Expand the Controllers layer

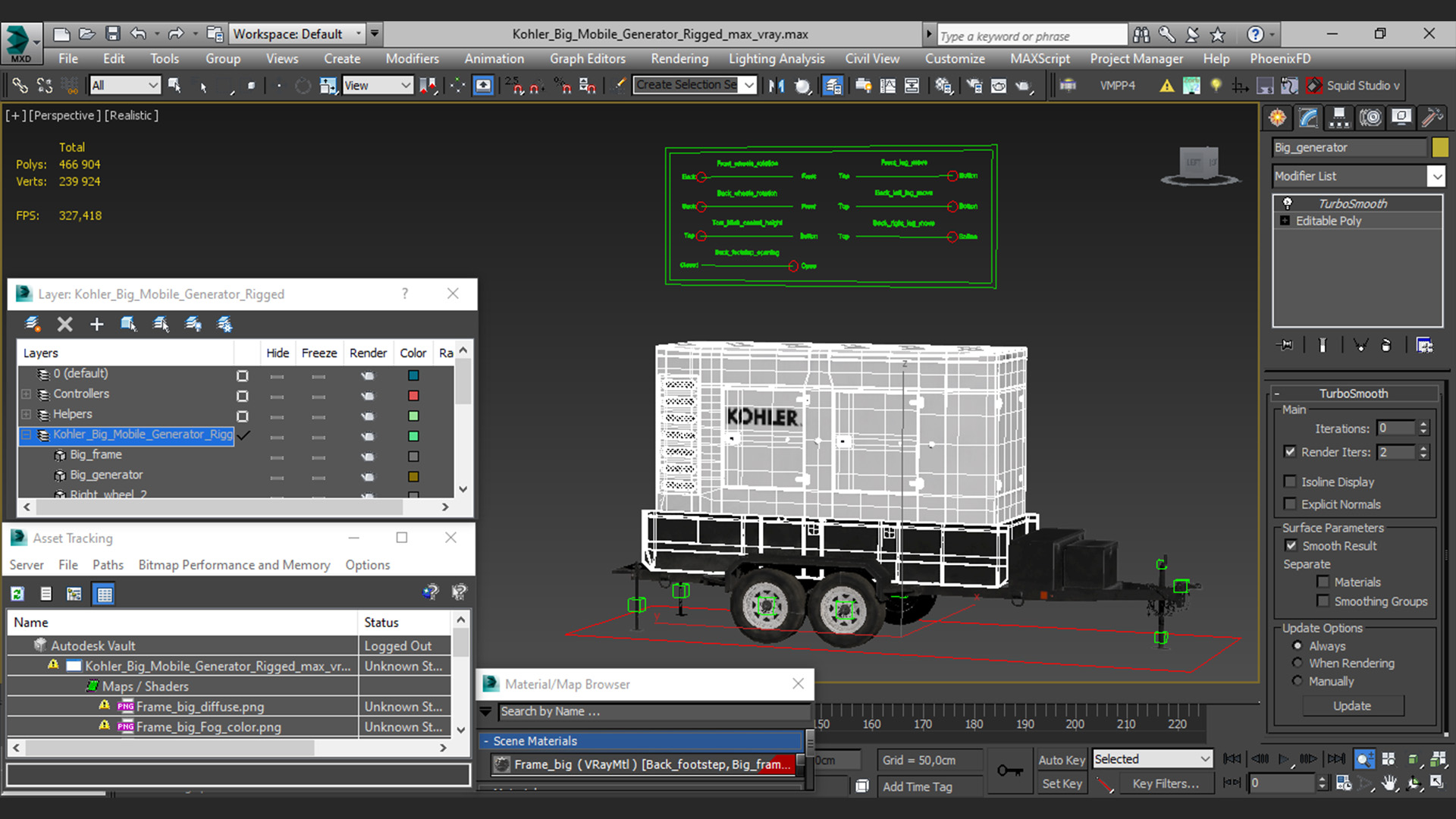27,394
